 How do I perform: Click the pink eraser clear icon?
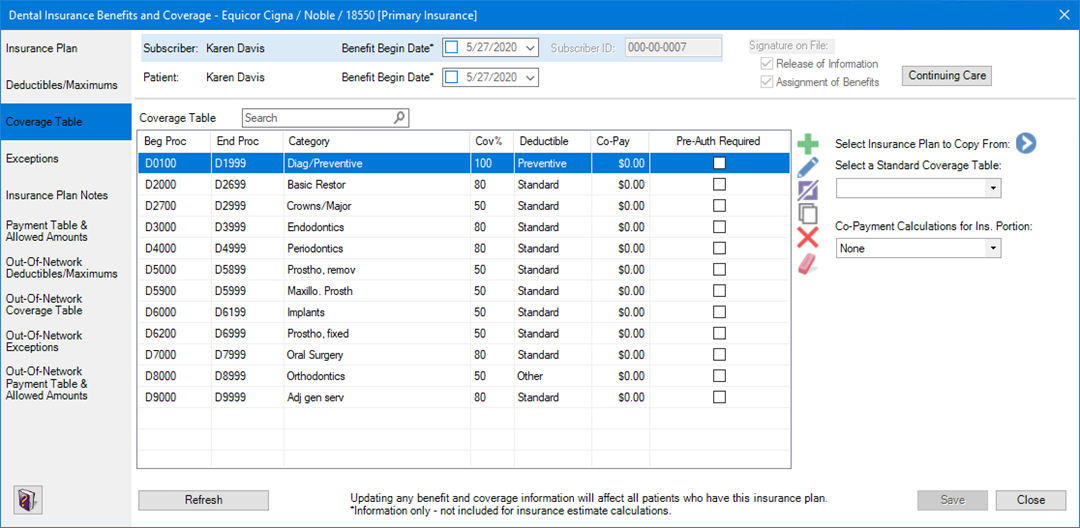click(807, 264)
